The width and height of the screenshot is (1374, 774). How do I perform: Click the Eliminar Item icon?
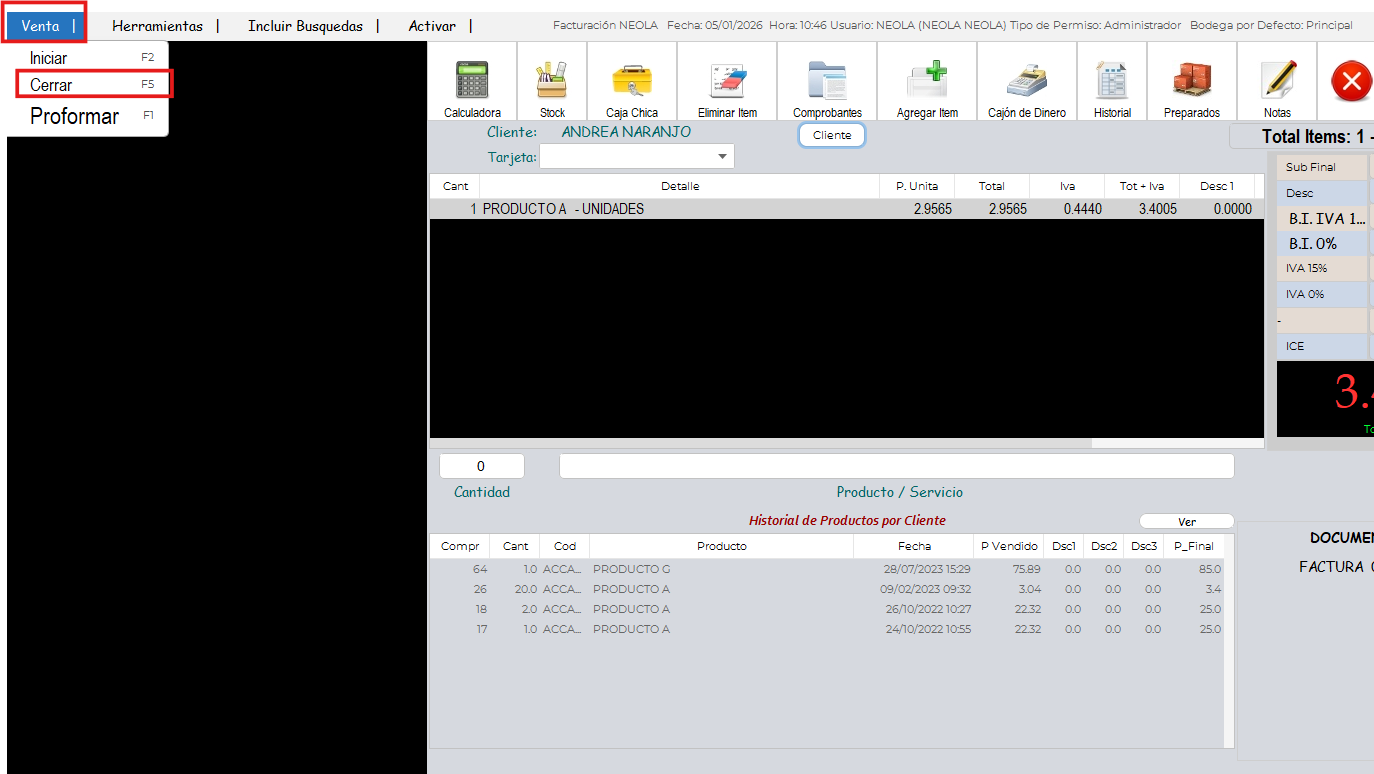tap(727, 81)
